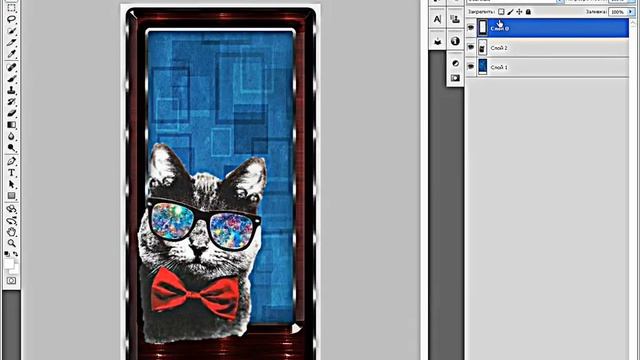Select the Path Selection arrow tool
This screenshot has width=640, height=360.
coord(11,184)
